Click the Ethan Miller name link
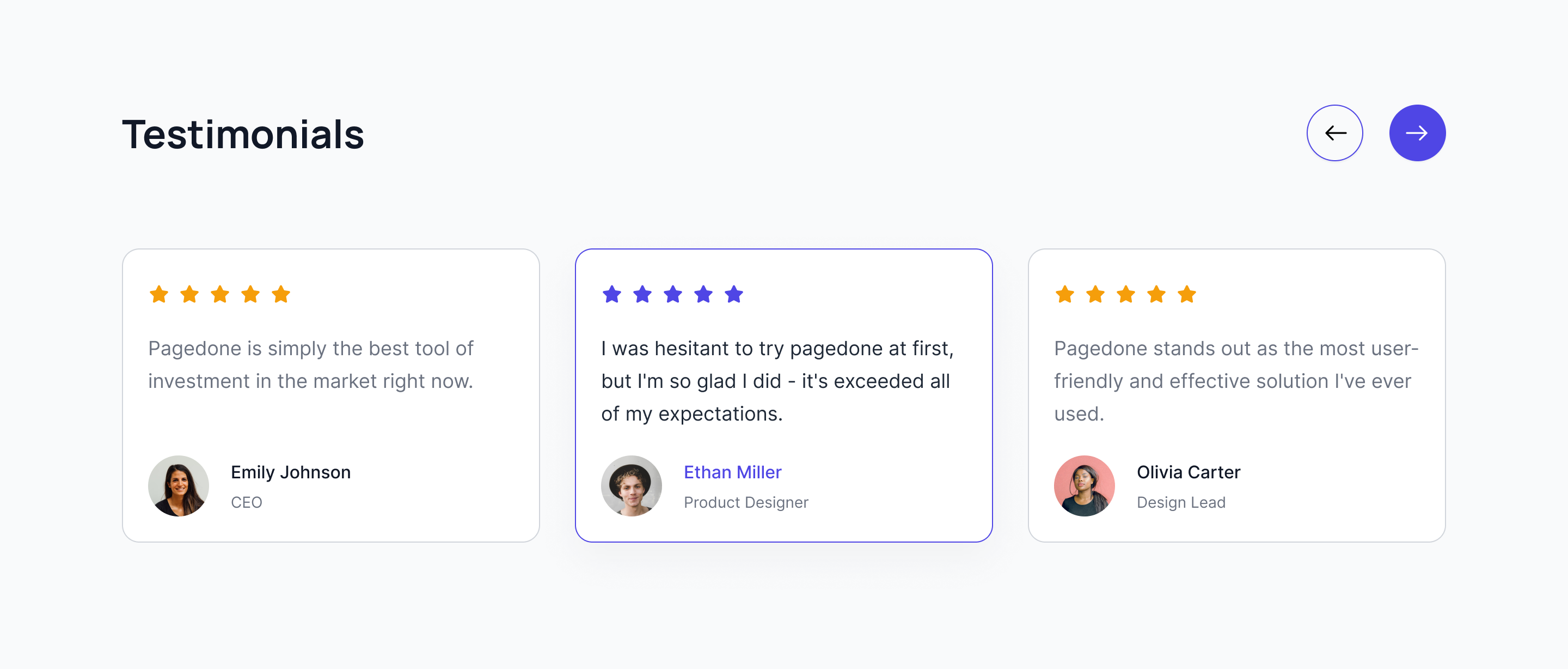Image resolution: width=1568 pixels, height=669 pixels. [732, 472]
